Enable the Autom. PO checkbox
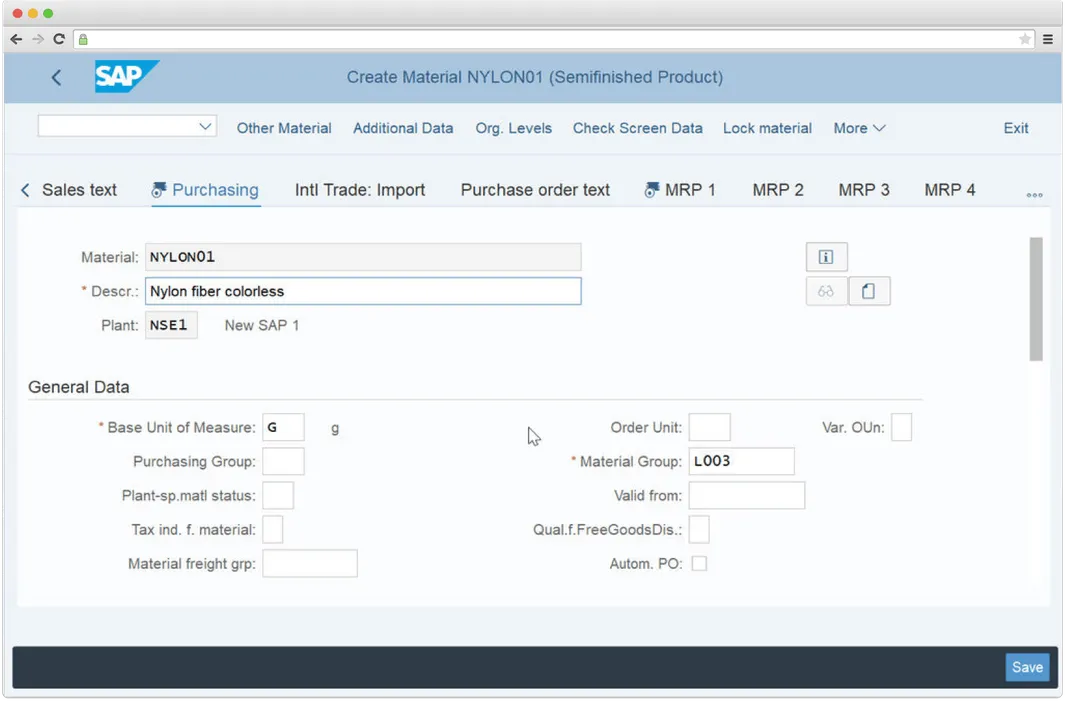The image size is (1067, 706). [699, 563]
